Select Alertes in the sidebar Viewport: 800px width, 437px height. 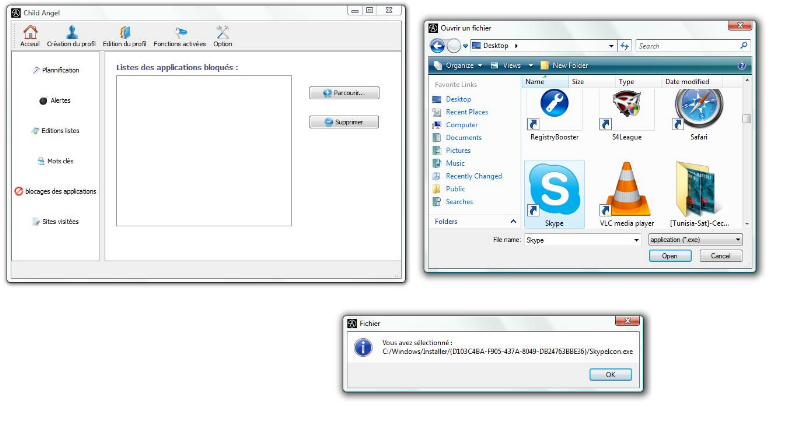(x=55, y=100)
